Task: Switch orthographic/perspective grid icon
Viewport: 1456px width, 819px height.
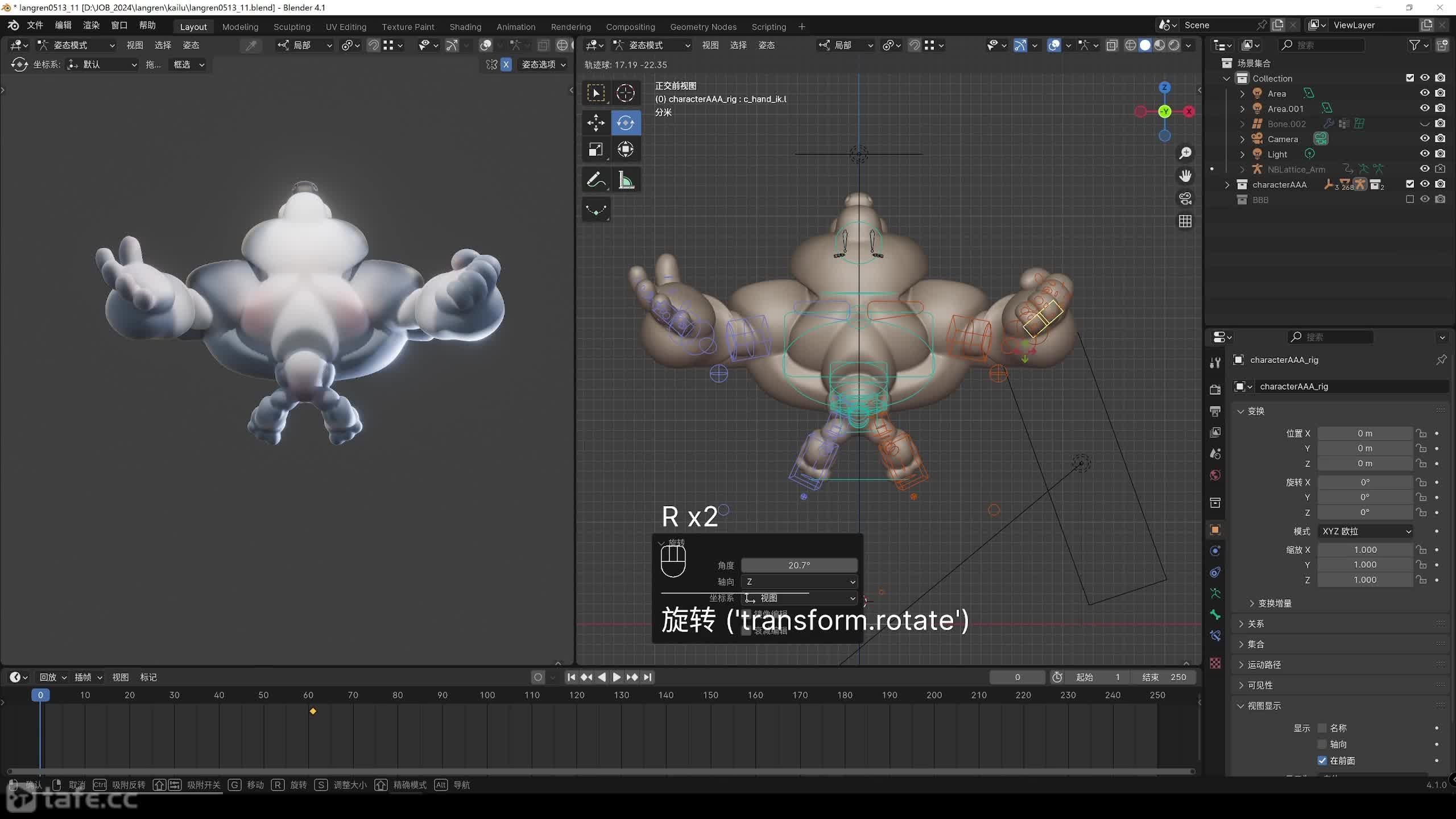Action: (1185, 221)
